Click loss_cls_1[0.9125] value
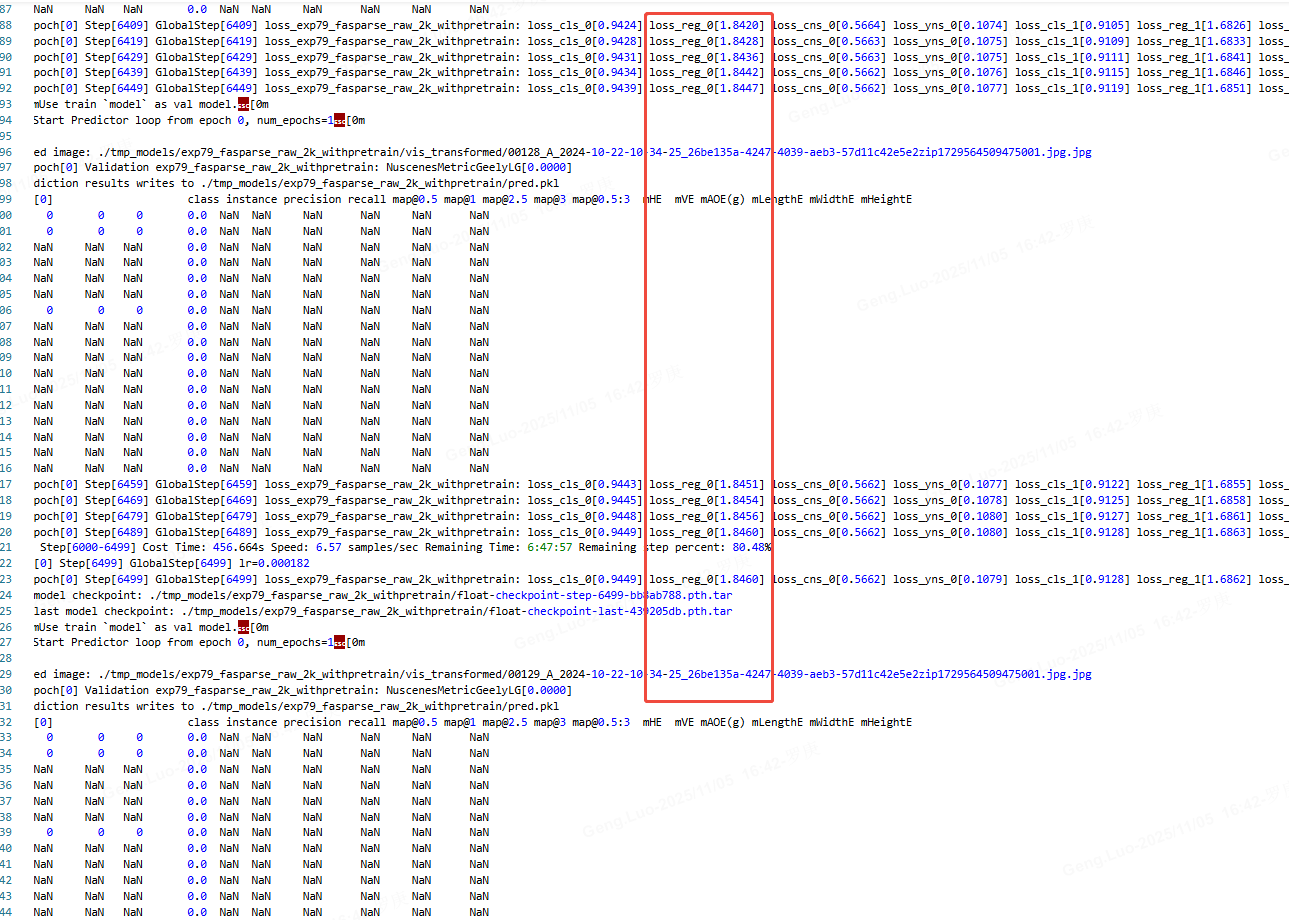The height and width of the screenshot is (920, 1289). pos(1073,500)
